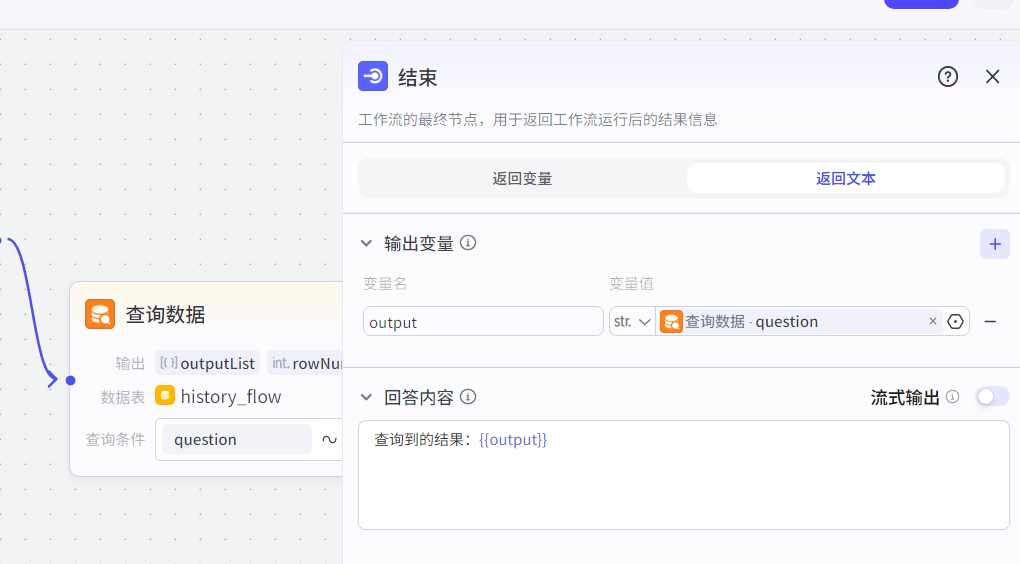Viewport: 1020px width, 564px height.
Task: Click the 变量名 column label
Action: click(x=385, y=284)
